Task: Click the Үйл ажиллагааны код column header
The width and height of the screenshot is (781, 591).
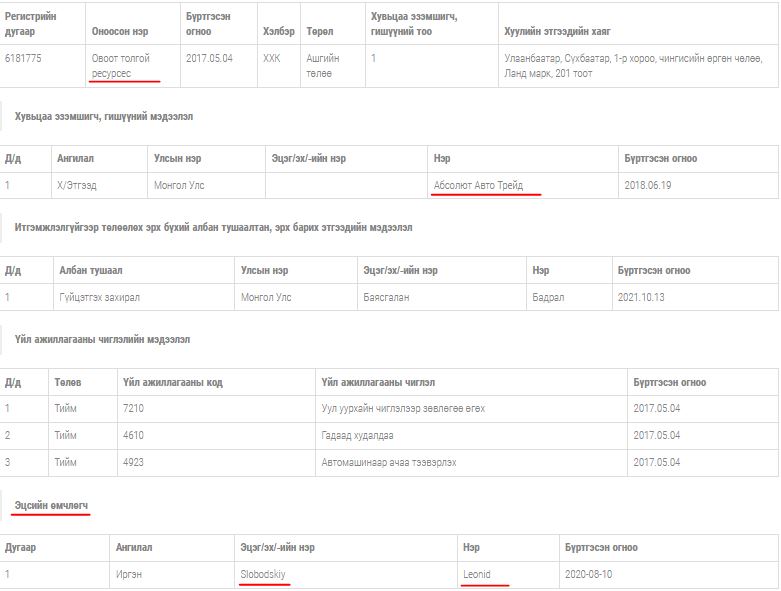Action: tap(172, 382)
